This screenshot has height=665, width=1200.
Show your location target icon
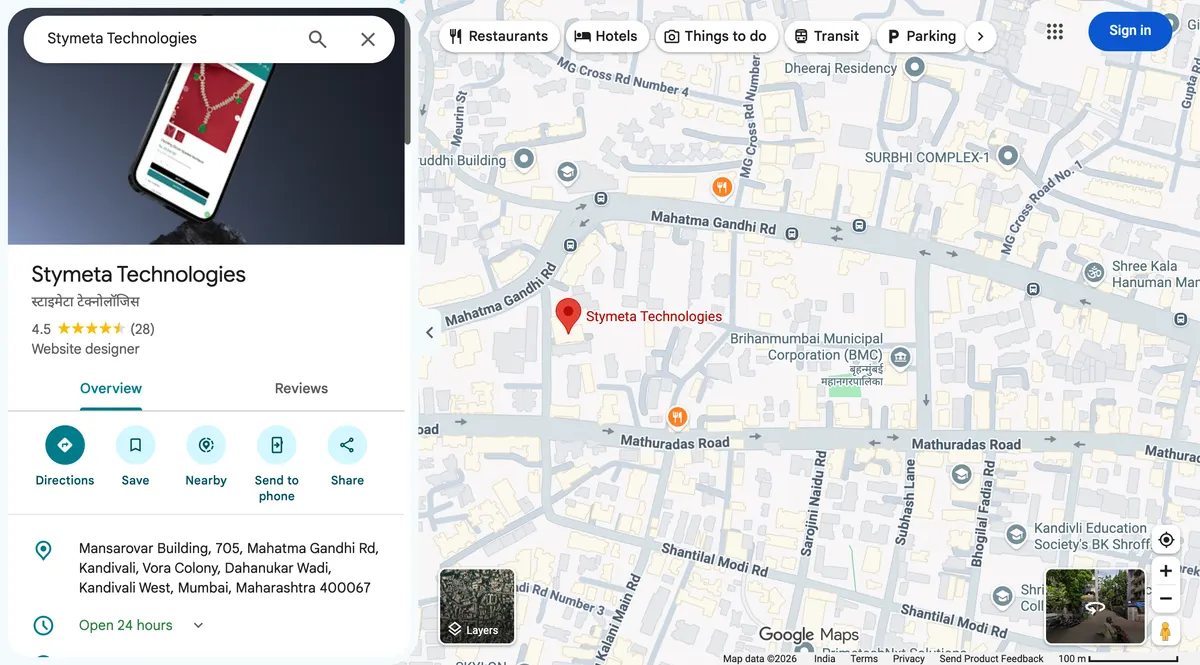click(x=1166, y=540)
